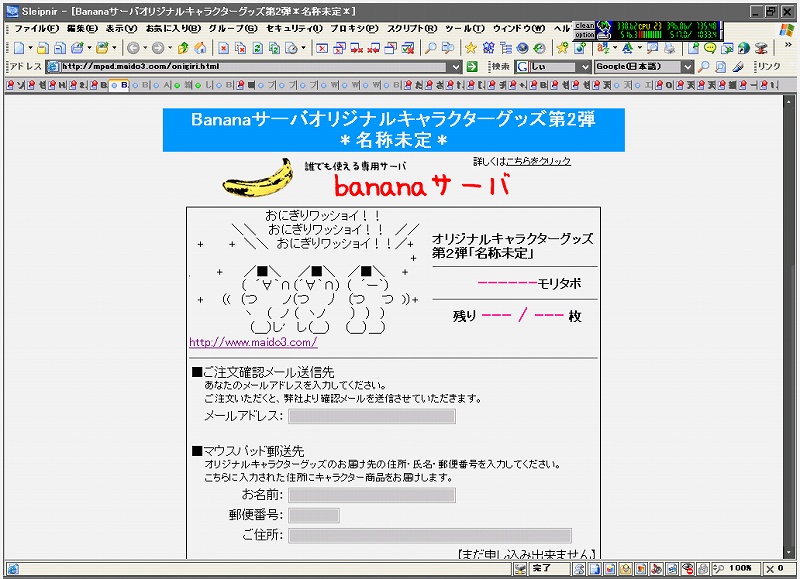The height and width of the screenshot is (579, 800).
Task: Refresh the page with the green-arrows icon
Action: pyautogui.click(x=258, y=48)
